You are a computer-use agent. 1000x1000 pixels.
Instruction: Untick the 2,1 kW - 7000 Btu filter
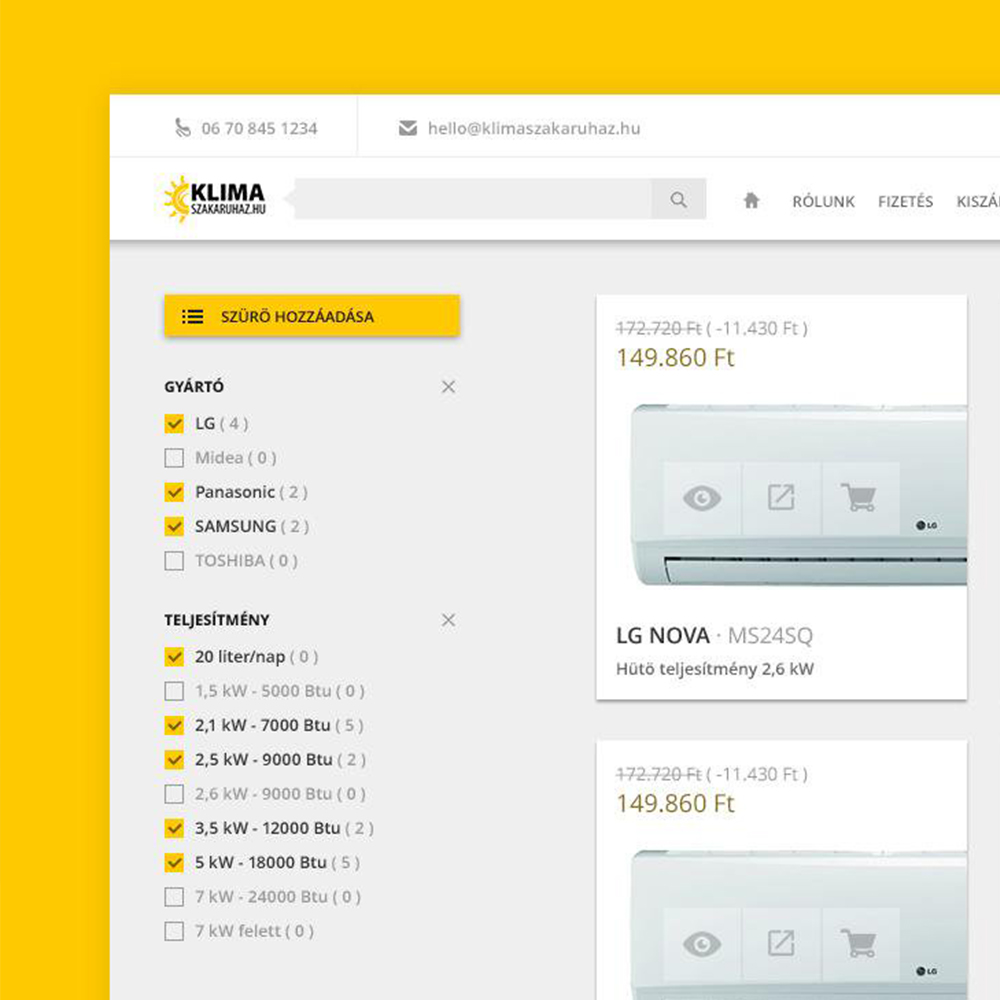[174, 725]
